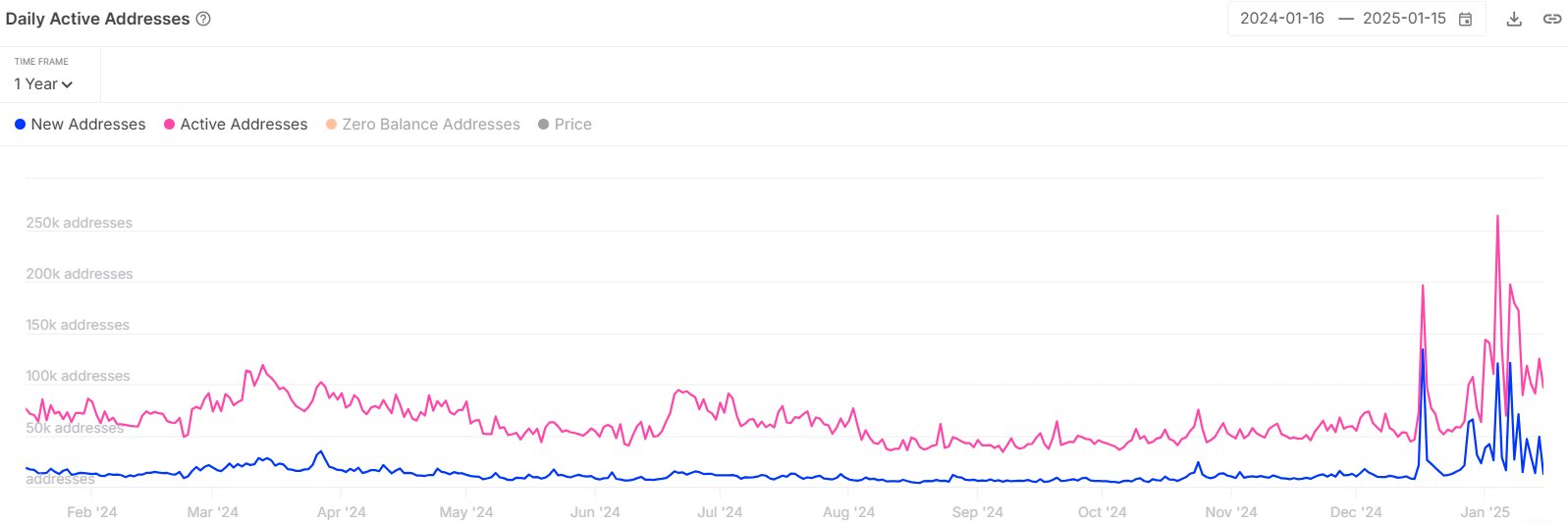This screenshot has height=523, width=1568.
Task: Click the start date 2024-01-16
Action: click(x=1281, y=19)
